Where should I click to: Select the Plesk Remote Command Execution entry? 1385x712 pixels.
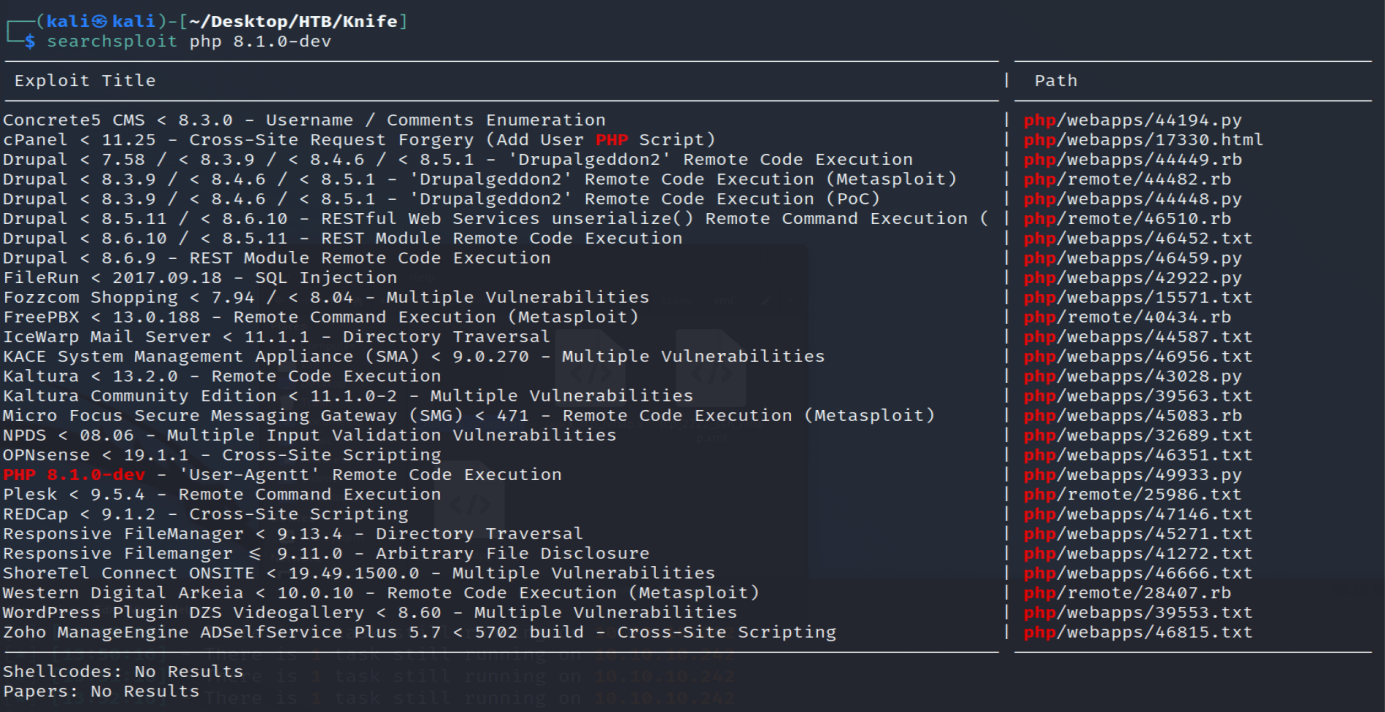coord(221,494)
